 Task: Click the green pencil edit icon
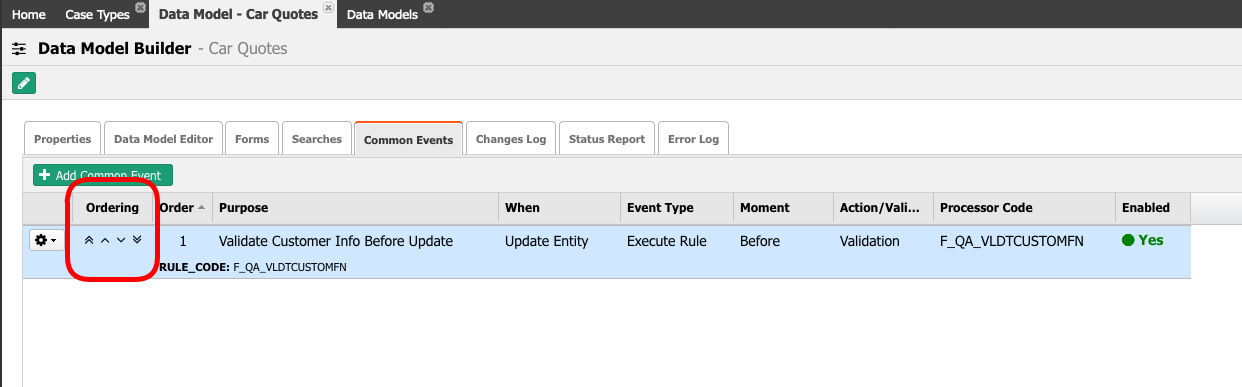(24, 83)
